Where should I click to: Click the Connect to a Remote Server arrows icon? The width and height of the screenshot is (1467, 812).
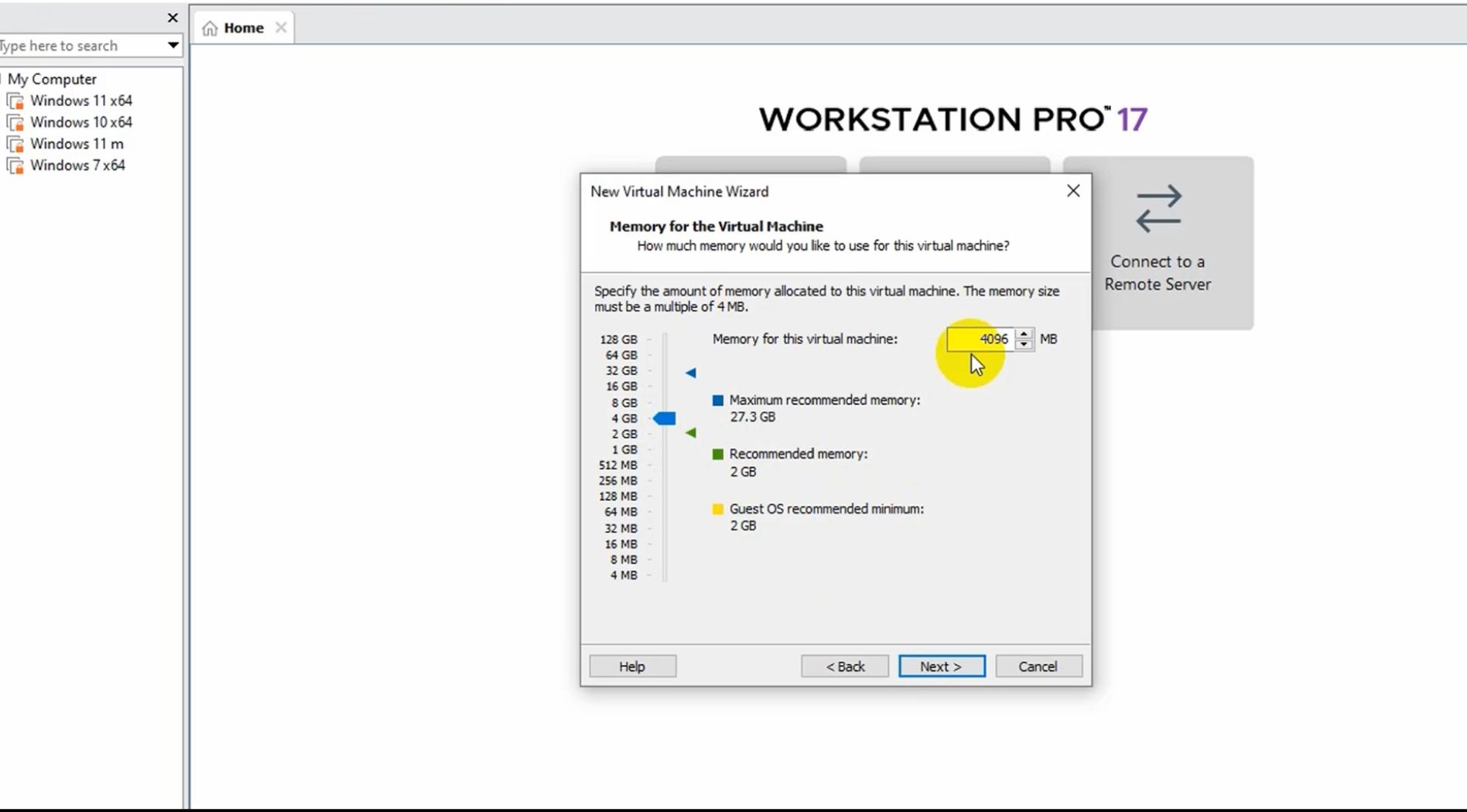coord(1158,208)
